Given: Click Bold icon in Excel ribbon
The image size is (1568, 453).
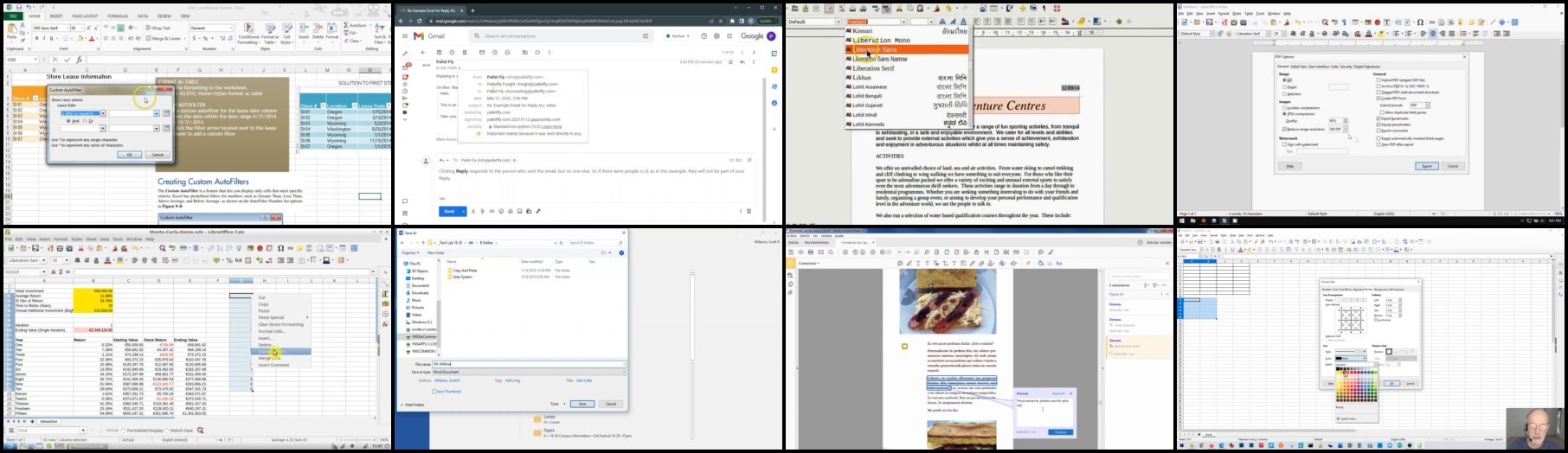Looking at the screenshot, I should [x=36, y=38].
